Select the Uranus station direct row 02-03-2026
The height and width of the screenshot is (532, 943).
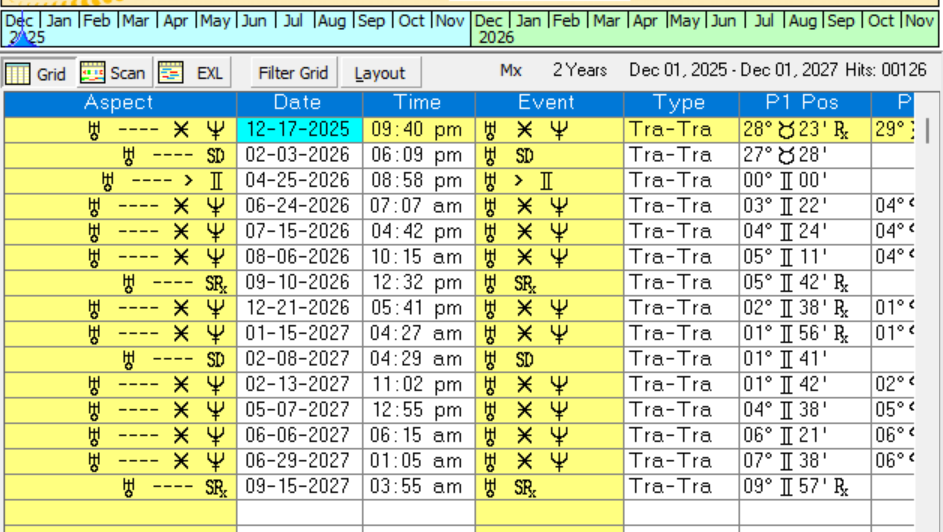[298, 155]
